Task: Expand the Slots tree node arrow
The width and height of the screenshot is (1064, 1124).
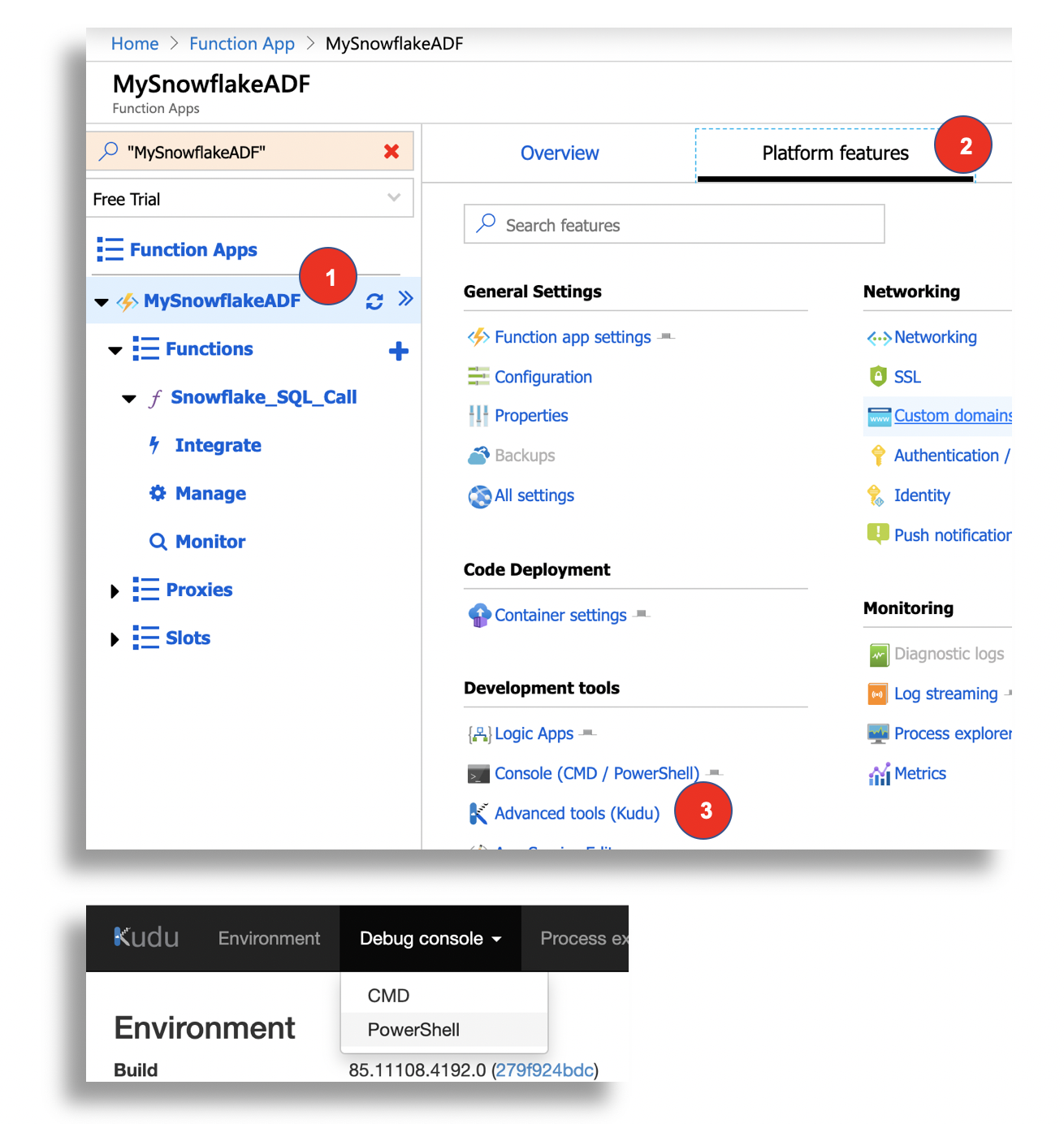Action: 115,639
